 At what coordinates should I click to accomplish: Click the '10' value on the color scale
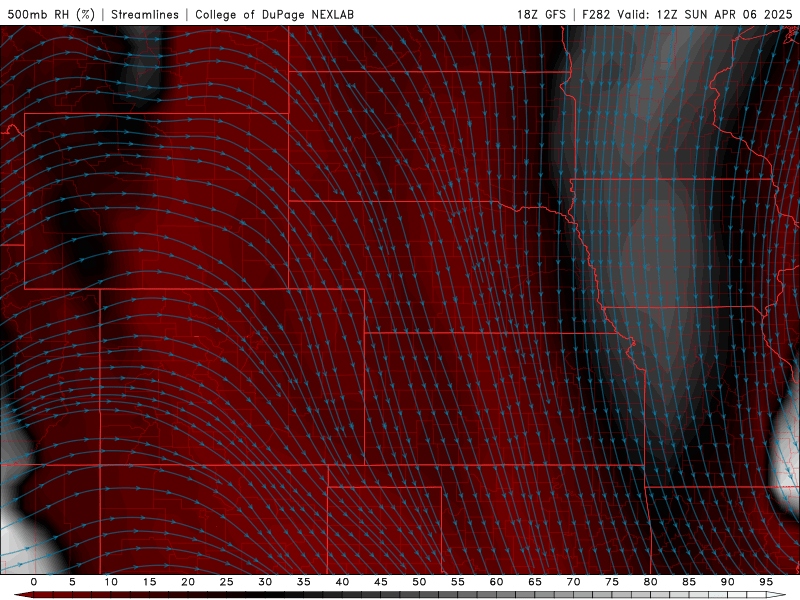coord(111,582)
